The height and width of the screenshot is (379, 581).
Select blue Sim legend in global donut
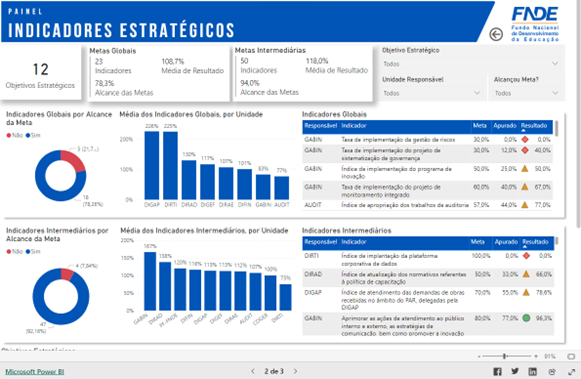click(x=33, y=136)
